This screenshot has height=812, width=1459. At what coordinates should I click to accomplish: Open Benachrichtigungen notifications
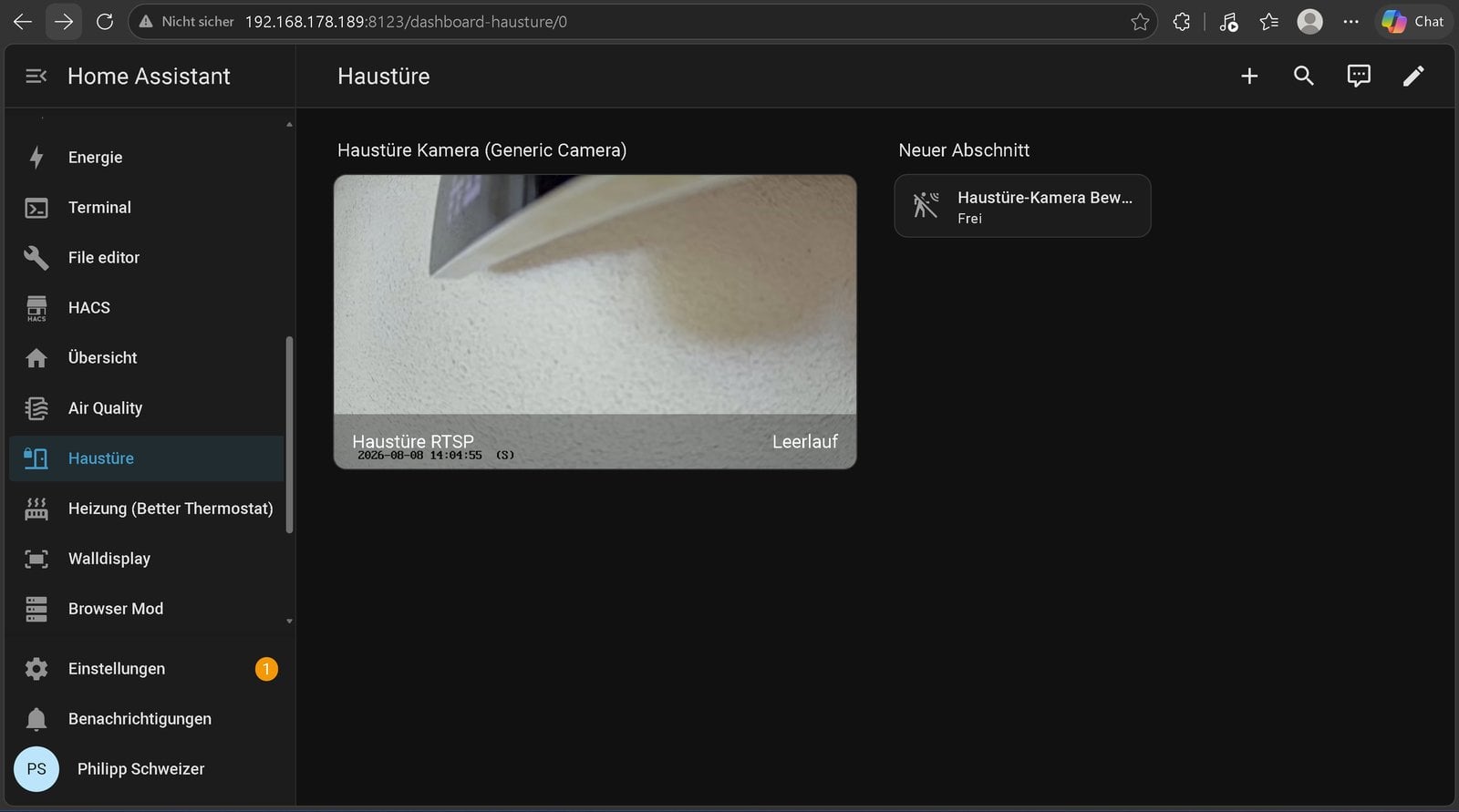pos(147,719)
